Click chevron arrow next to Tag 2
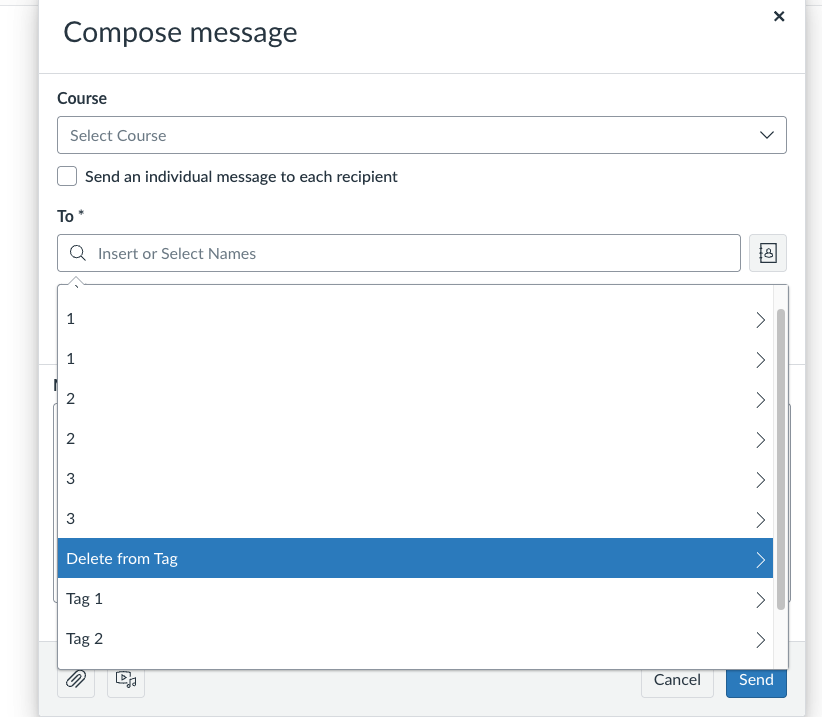The height and width of the screenshot is (717, 822). 761,639
